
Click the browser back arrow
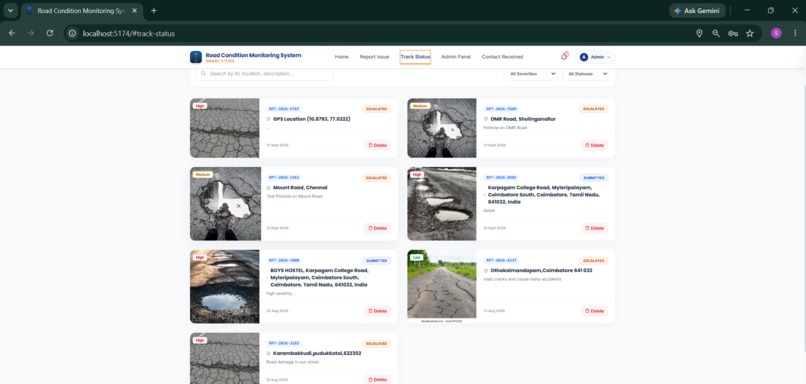pyautogui.click(x=12, y=33)
